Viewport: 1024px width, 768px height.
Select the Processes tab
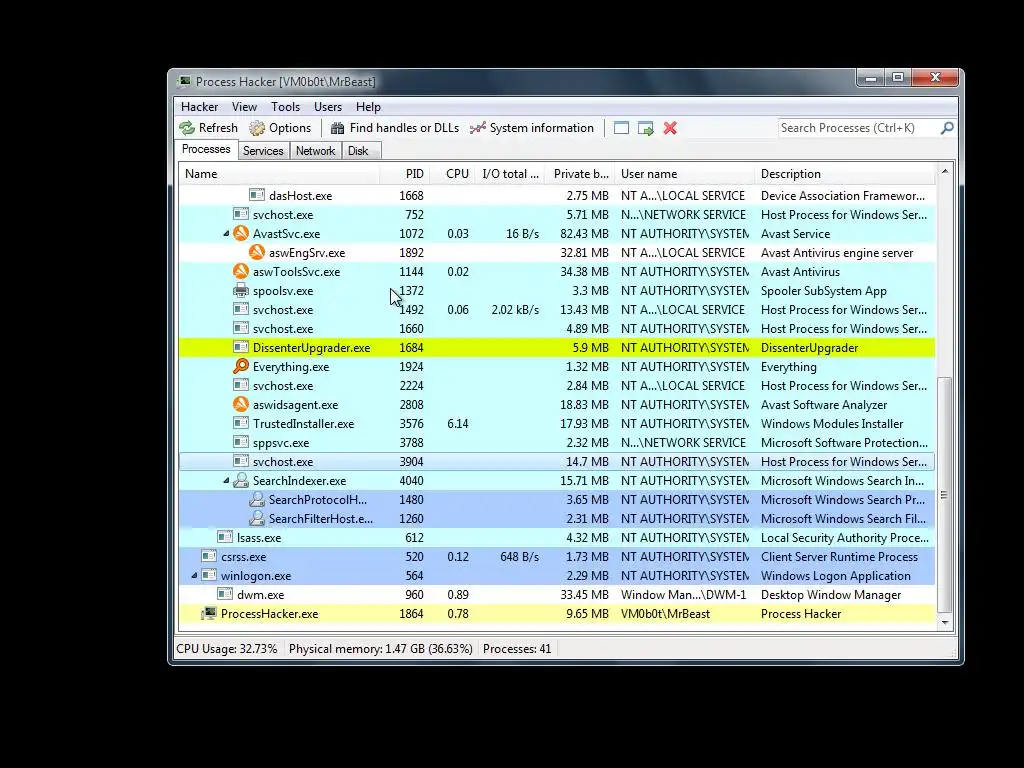point(206,150)
